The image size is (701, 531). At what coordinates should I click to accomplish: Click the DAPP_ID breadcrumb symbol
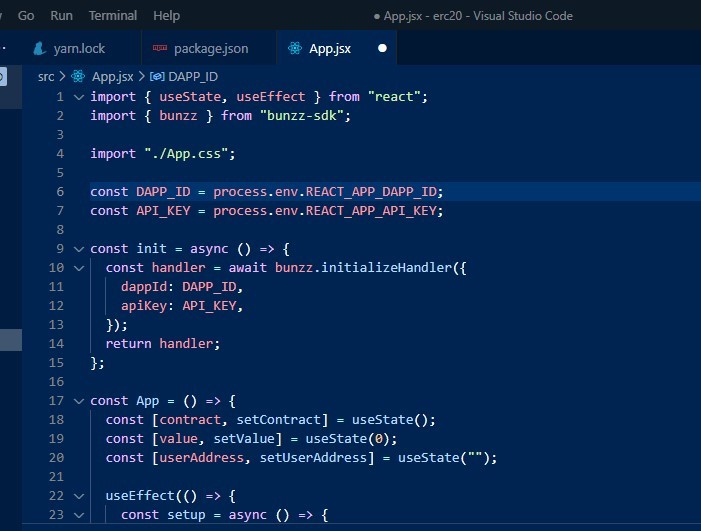pos(193,77)
